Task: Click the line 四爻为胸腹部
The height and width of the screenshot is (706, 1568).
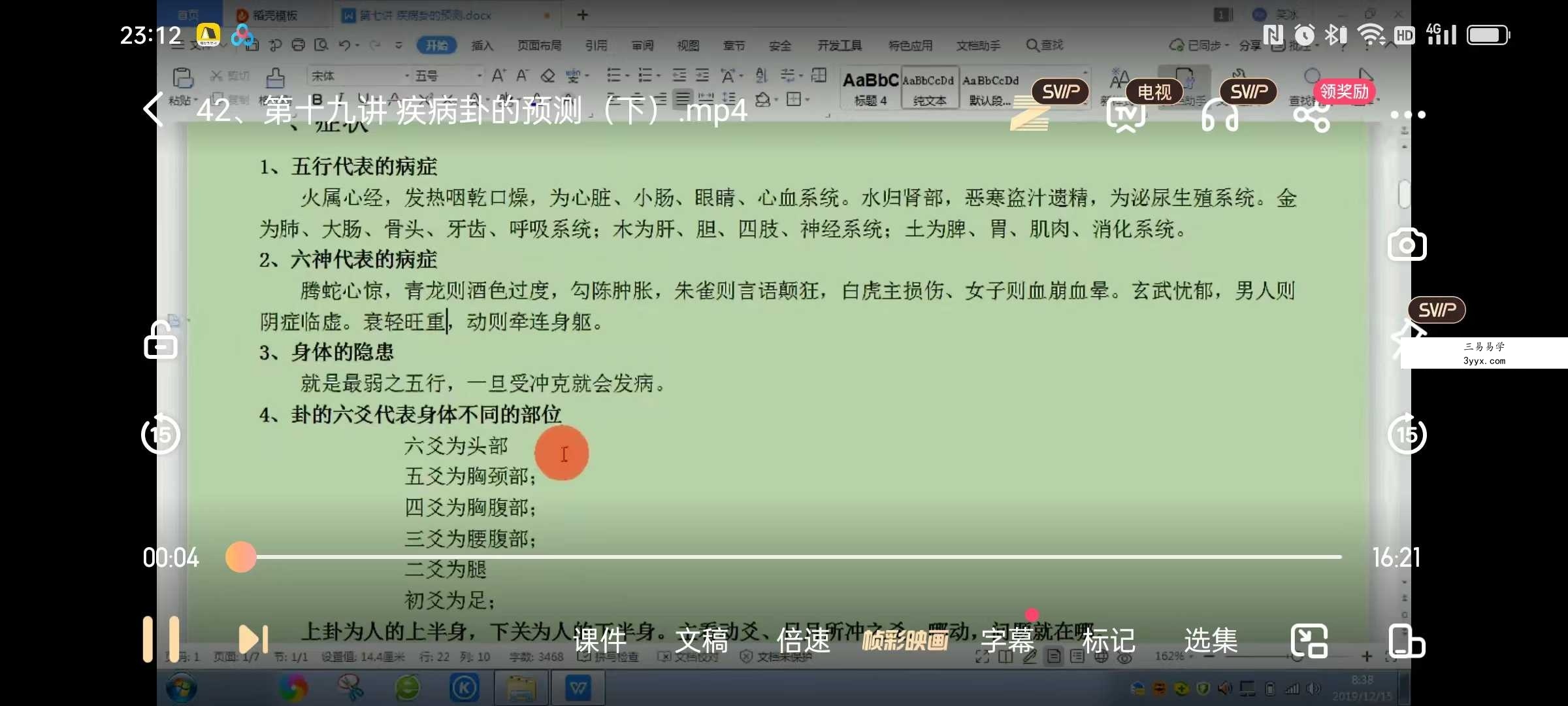Action: [470, 507]
